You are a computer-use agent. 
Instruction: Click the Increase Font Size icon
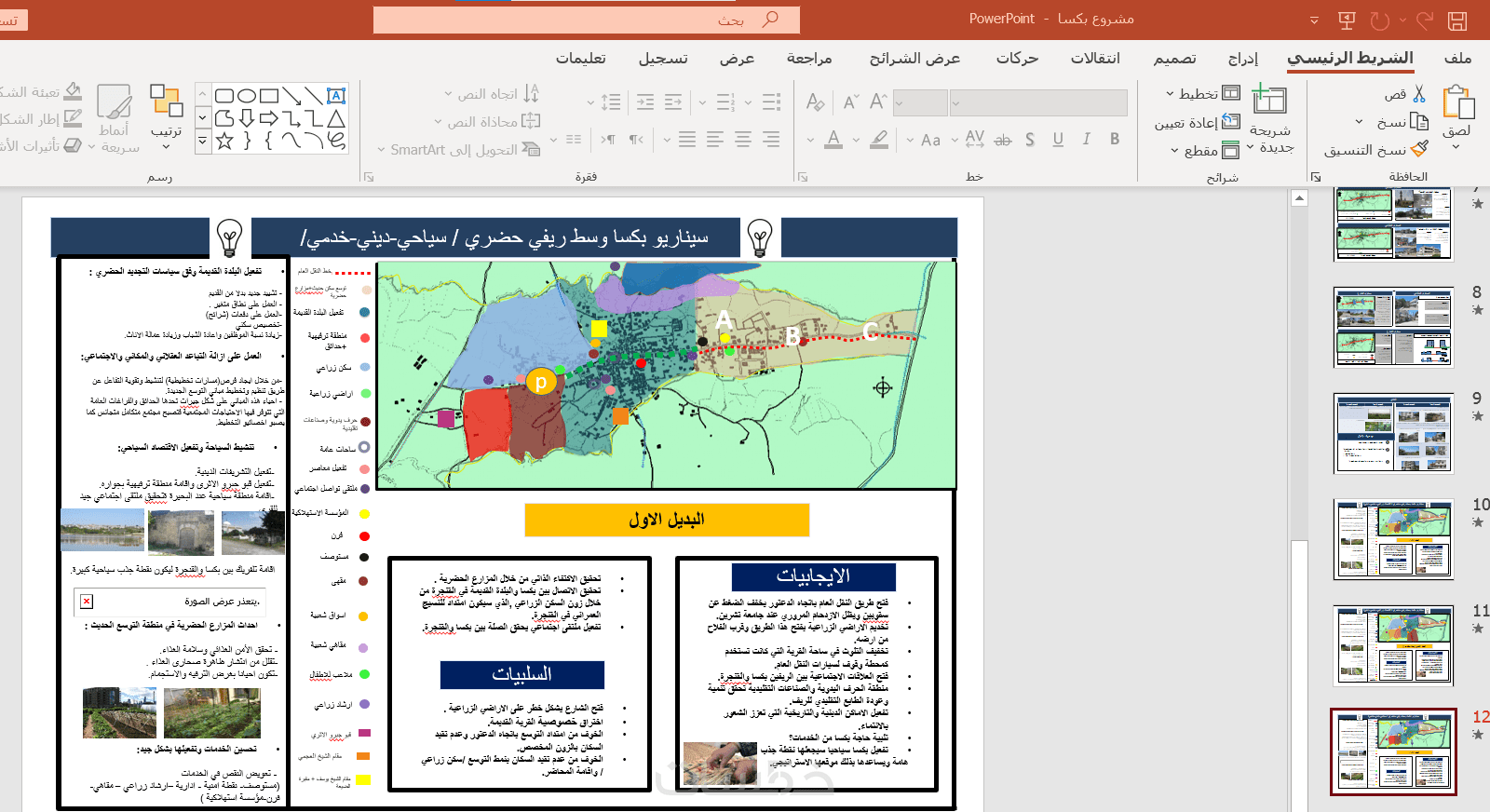(878, 101)
